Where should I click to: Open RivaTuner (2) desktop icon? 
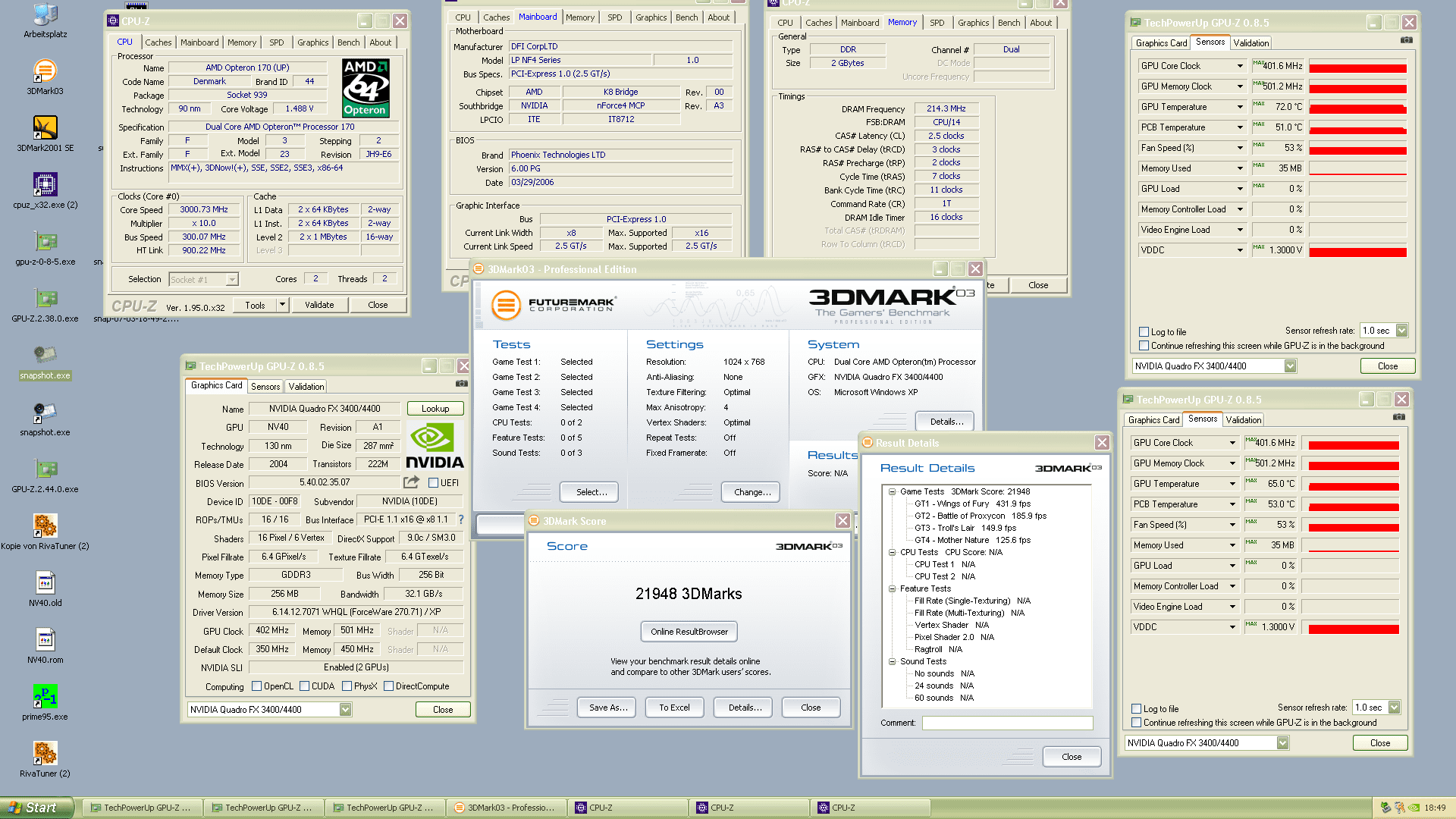tap(45, 758)
